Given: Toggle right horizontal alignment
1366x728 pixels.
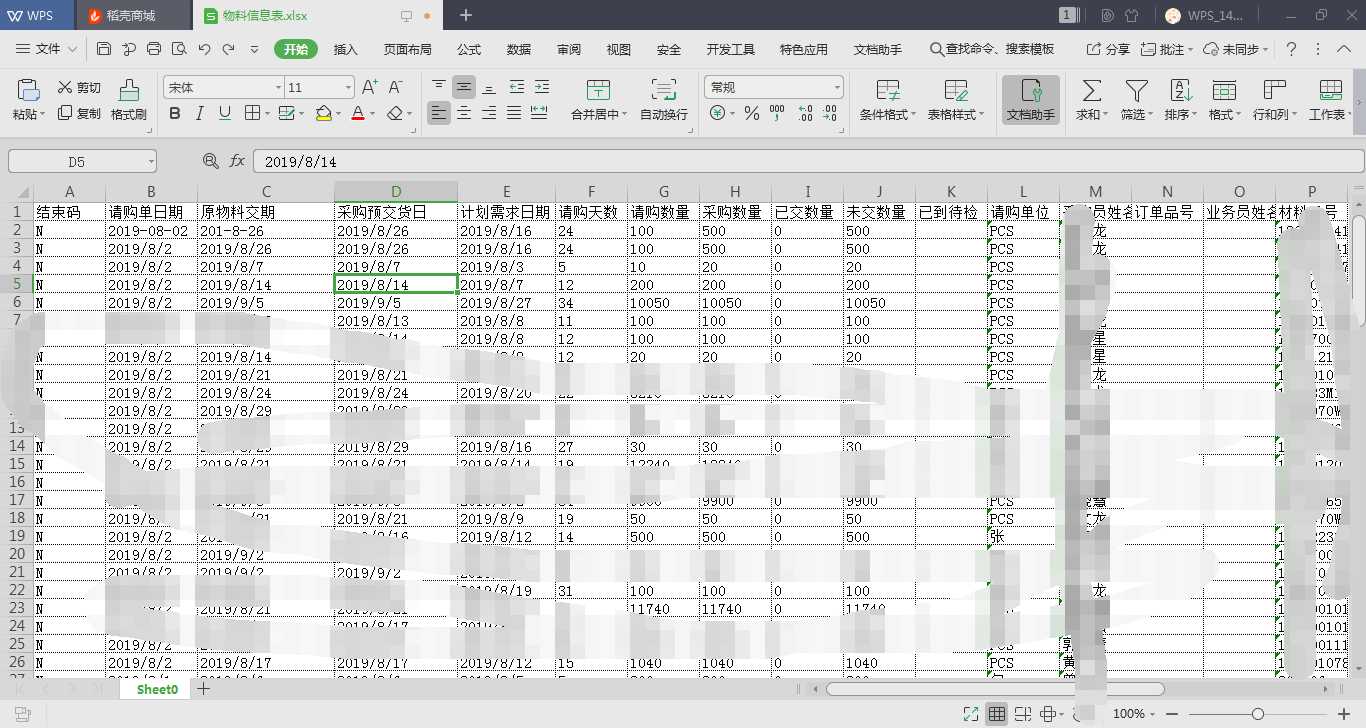Looking at the screenshot, I should pyautogui.click(x=489, y=113).
